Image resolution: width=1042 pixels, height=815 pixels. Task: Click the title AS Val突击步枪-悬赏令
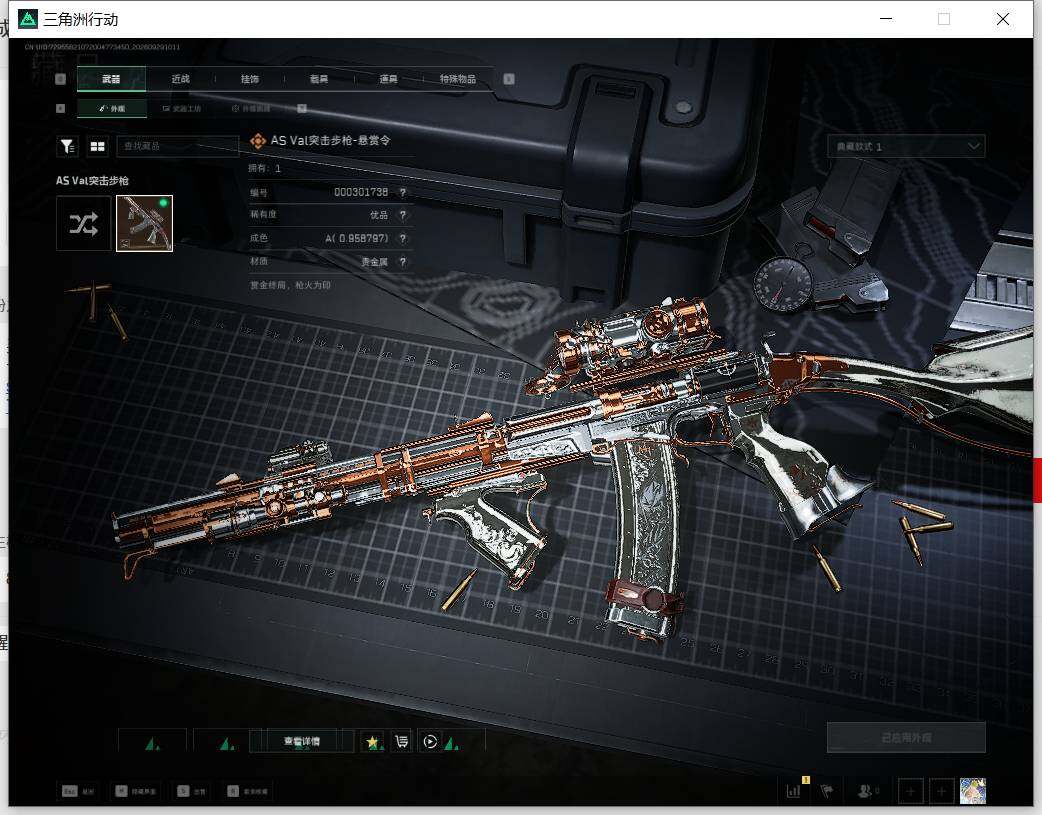coord(330,140)
